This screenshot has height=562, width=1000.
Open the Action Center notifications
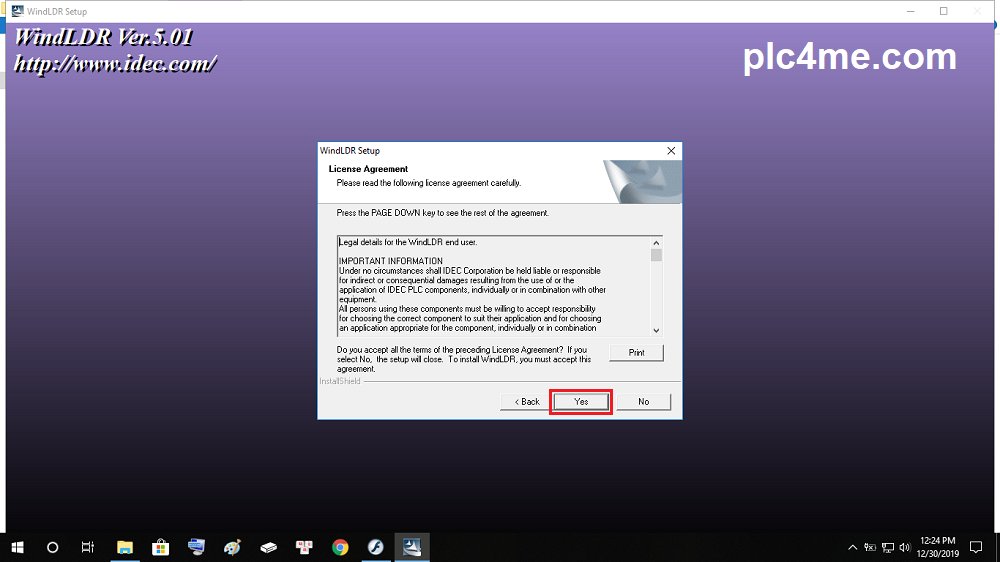point(976,547)
